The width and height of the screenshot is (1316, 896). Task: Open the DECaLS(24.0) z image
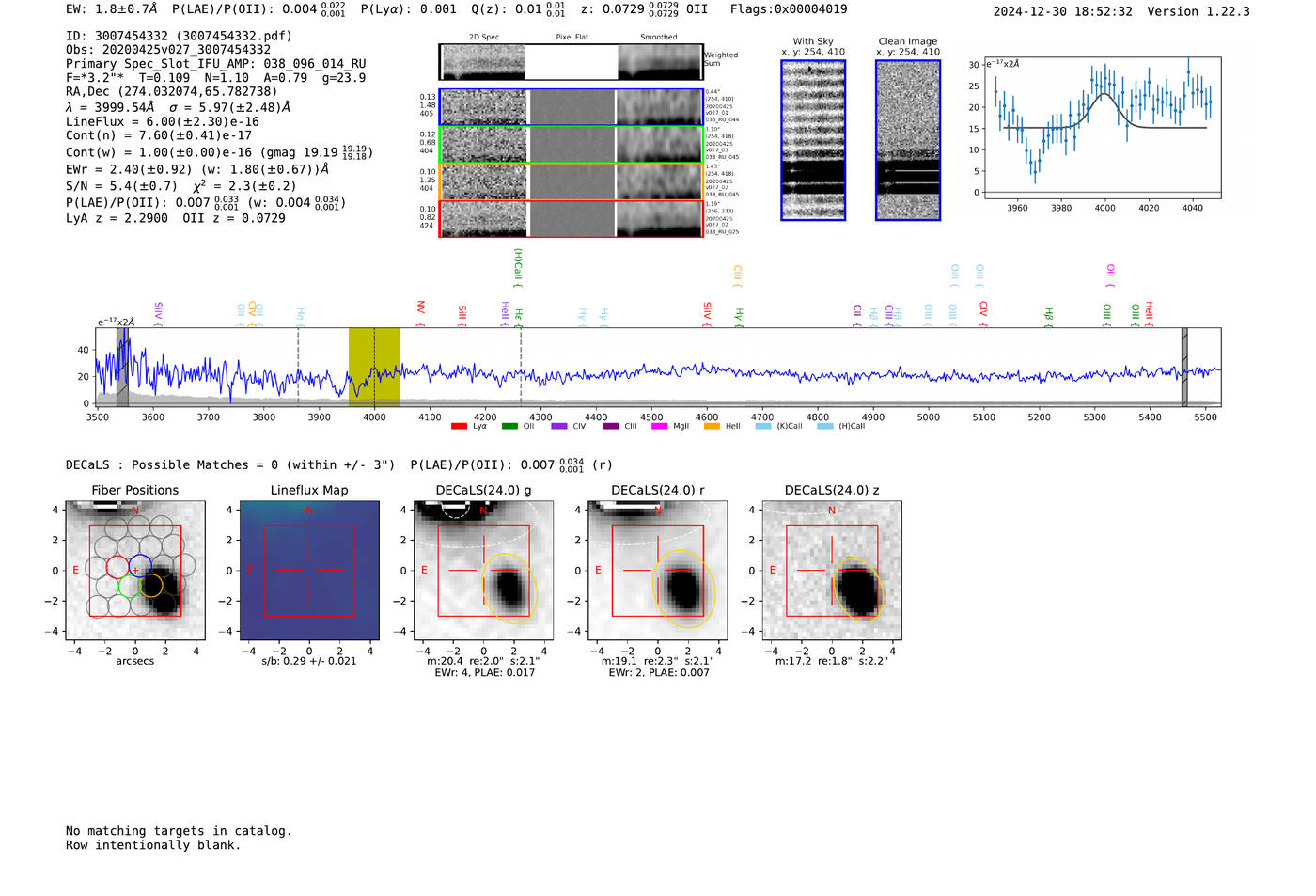click(x=831, y=570)
